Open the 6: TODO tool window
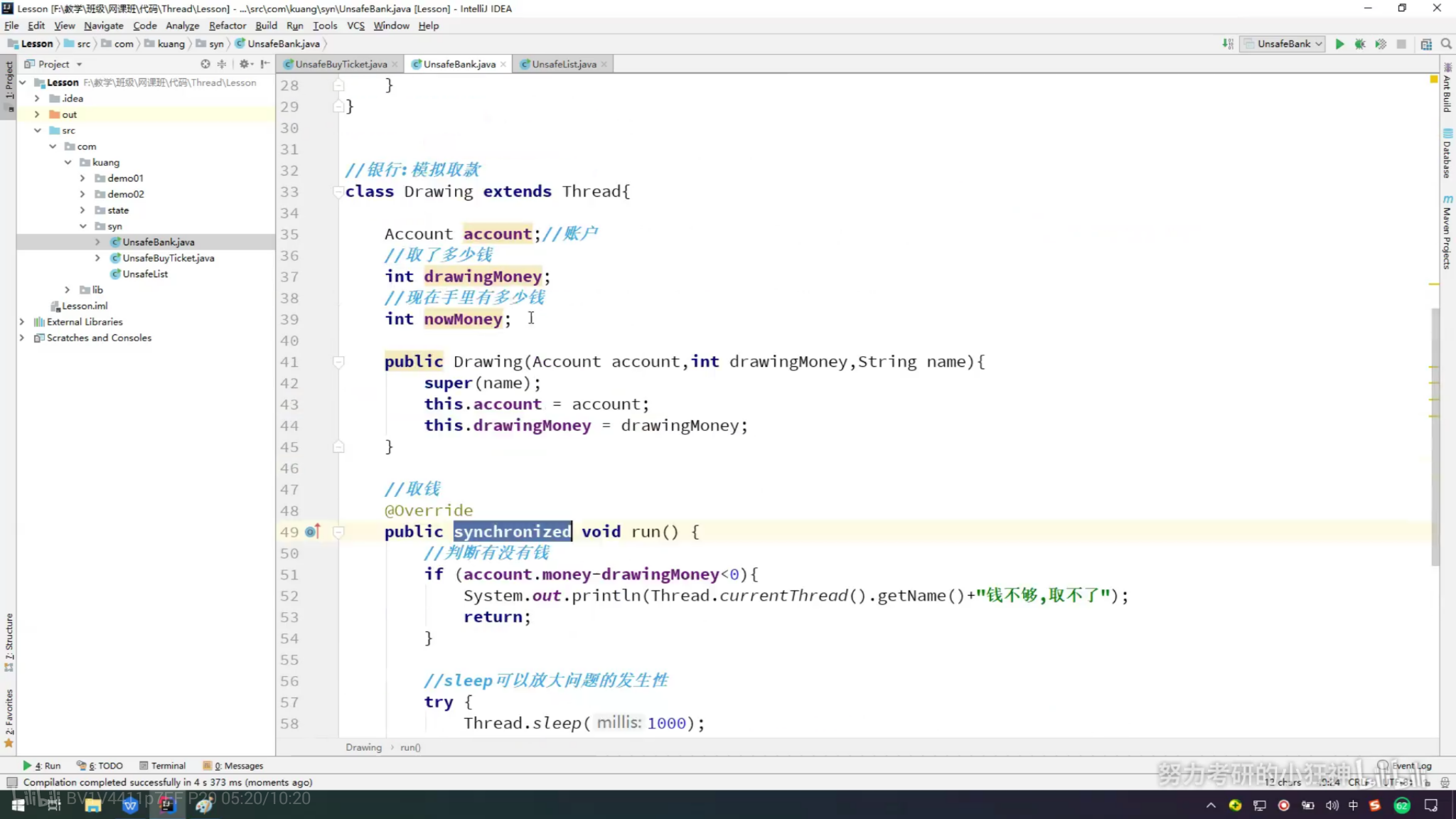Screen dimensions: 1456x819 point(100,766)
